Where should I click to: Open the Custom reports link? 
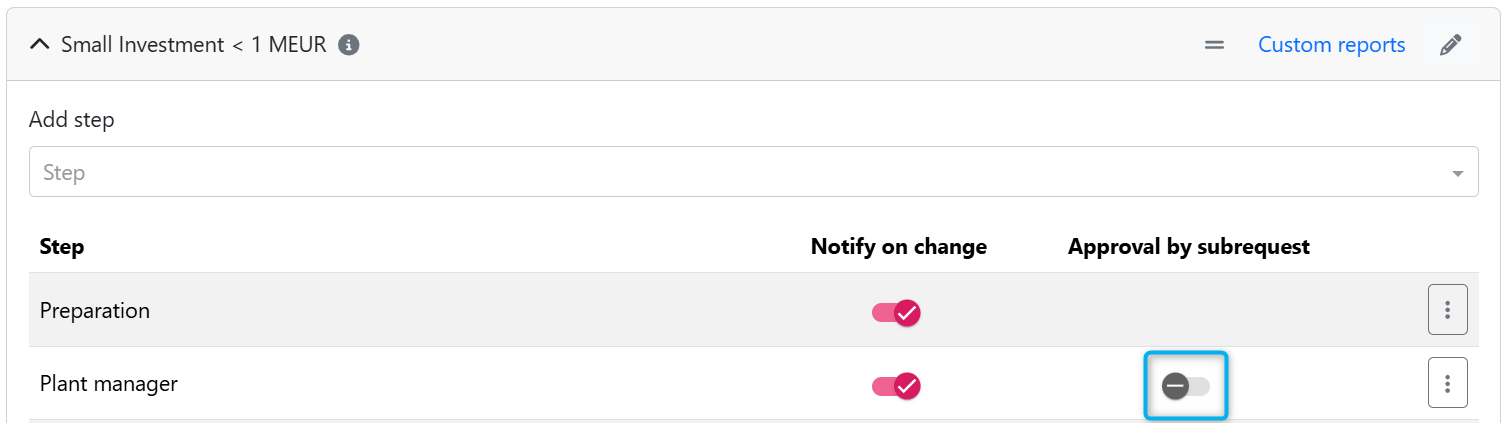pos(1331,45)
